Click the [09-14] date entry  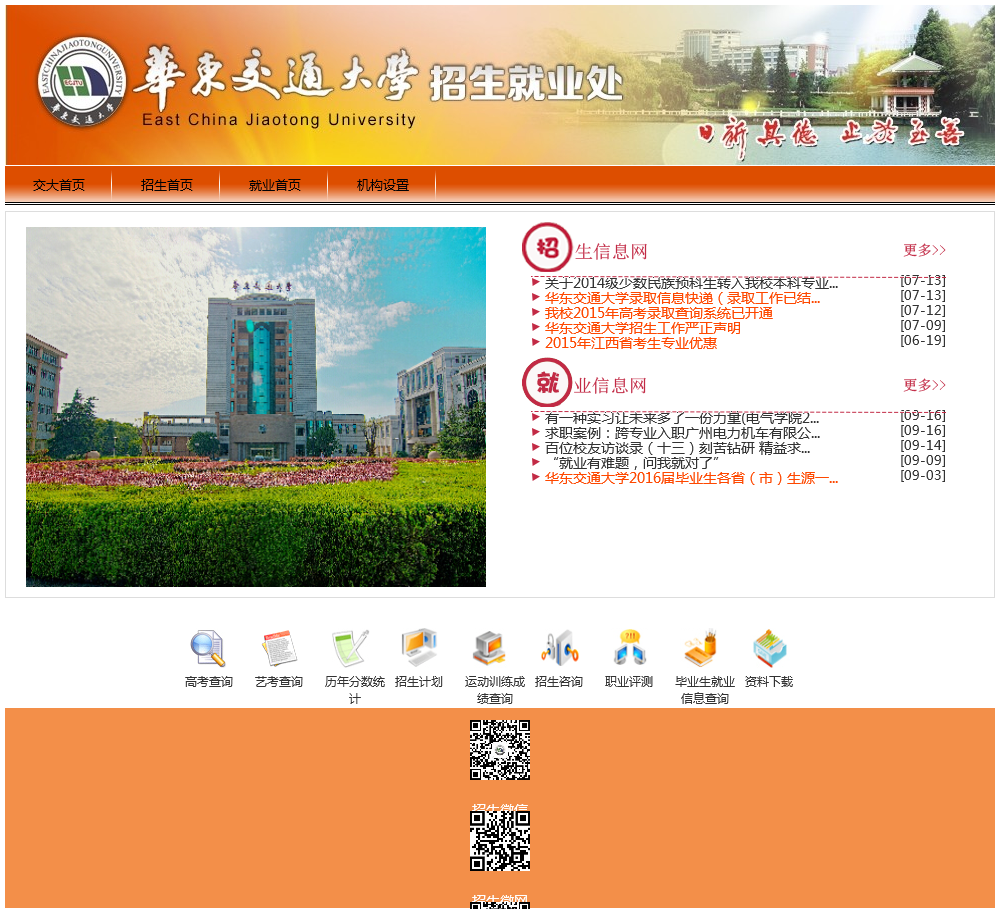pos(923,445)
